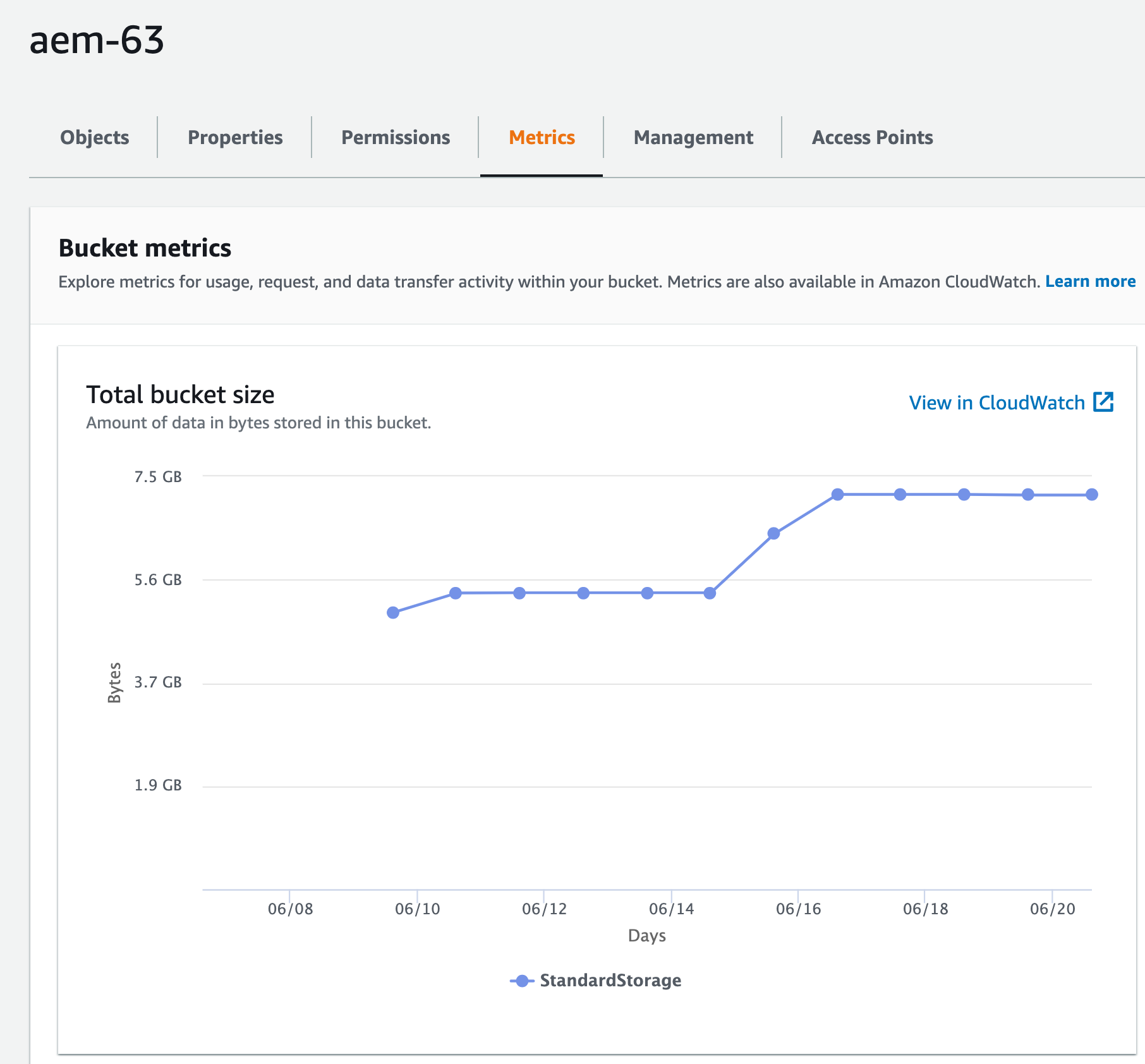
Task: Click the external link icon beside View in CloudWatch
Action: 1103,402
